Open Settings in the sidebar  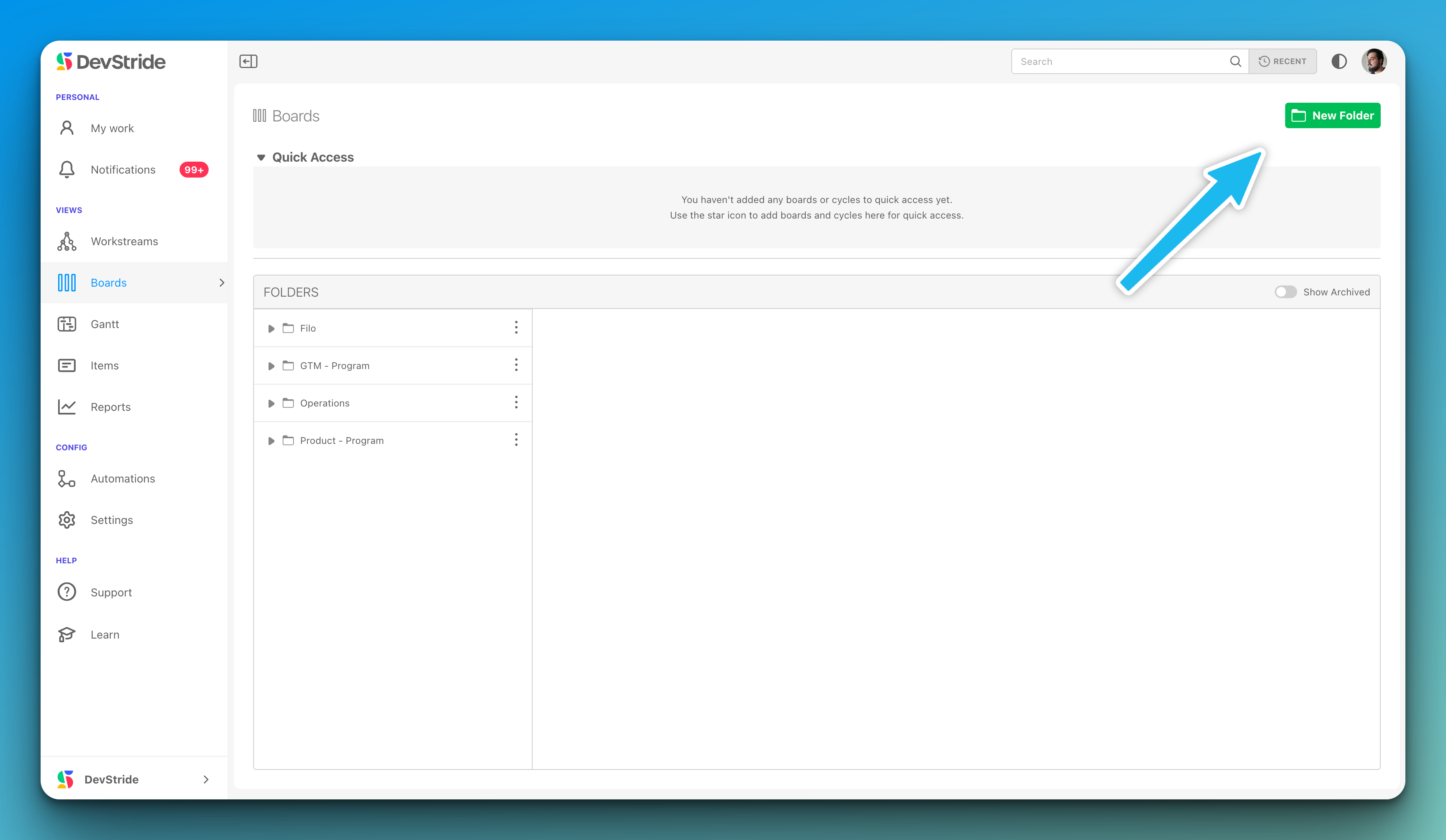coord(111,520)
